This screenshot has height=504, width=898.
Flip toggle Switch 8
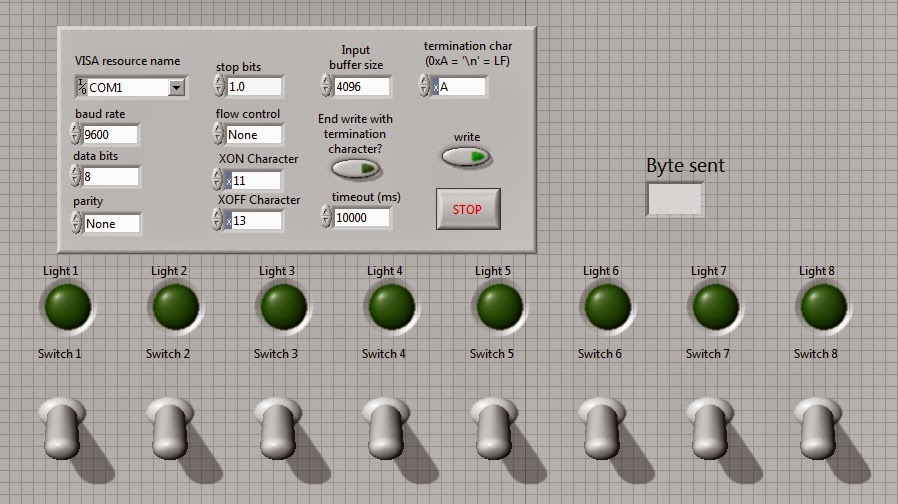[818, 428]
